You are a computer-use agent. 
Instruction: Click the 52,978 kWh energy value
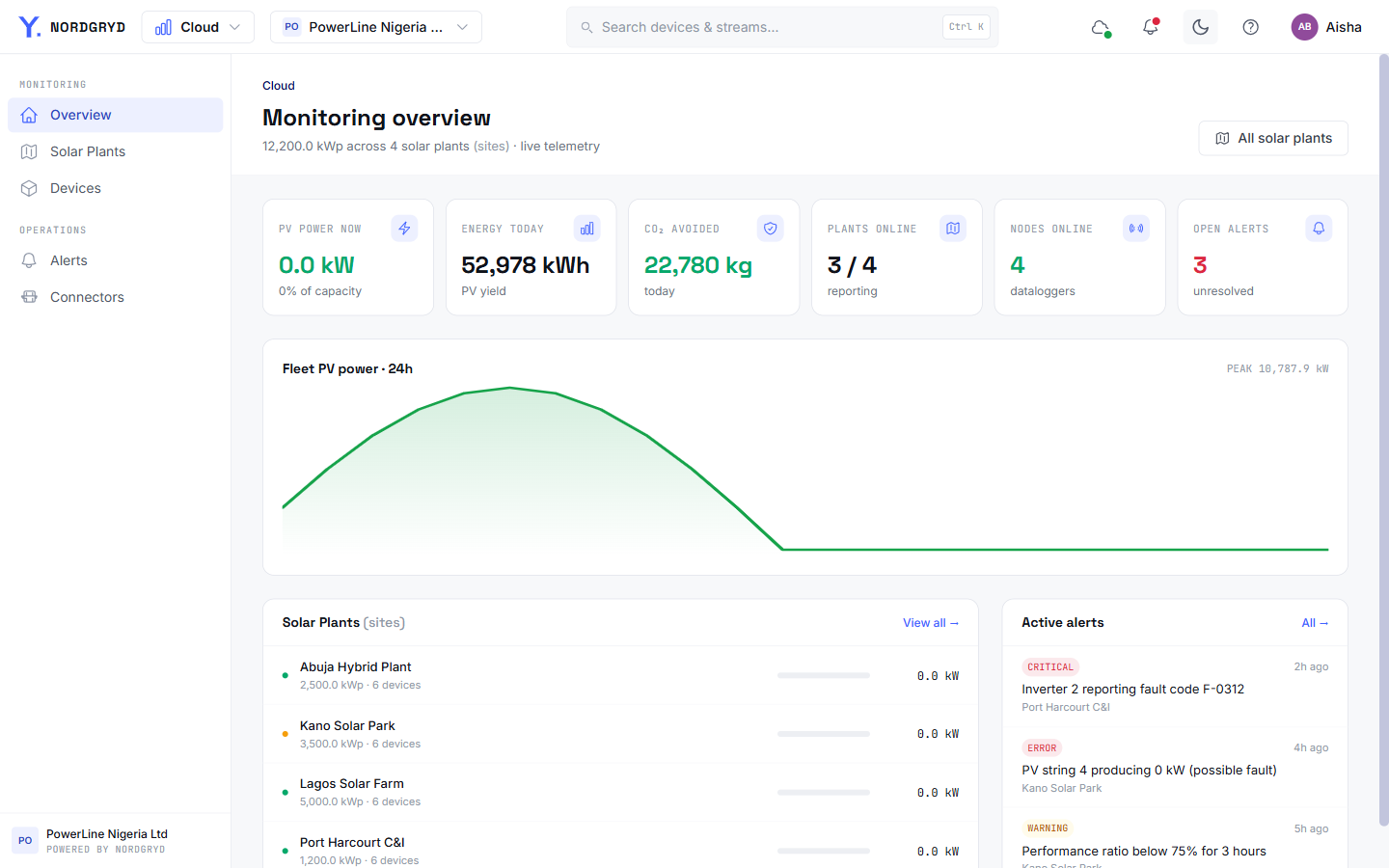(x=526, y=265)
